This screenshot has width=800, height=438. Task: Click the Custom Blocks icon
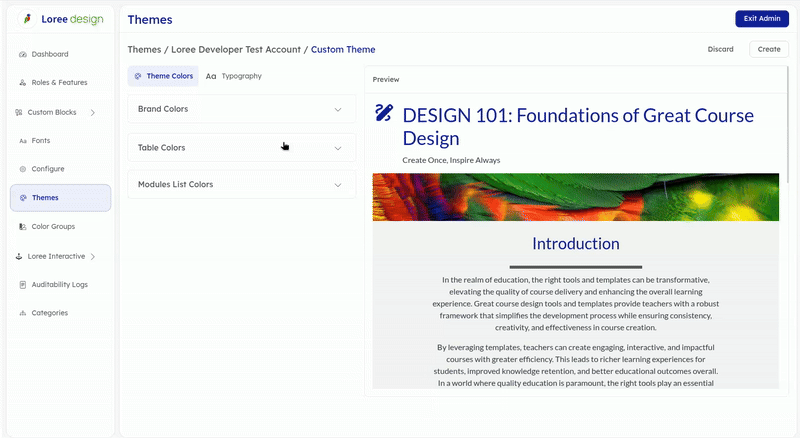[x=19, y=112]
